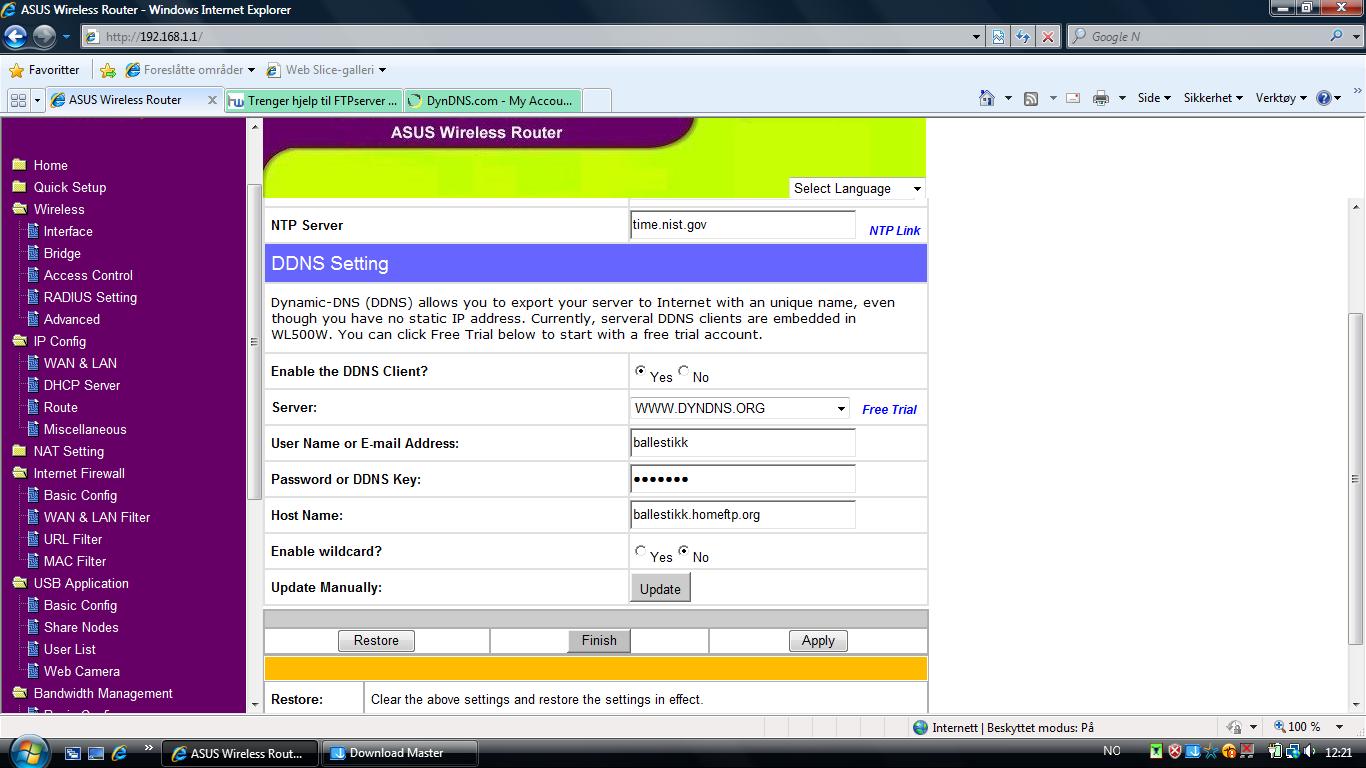The image size is (1366, 768).
Task: Click the browser Back arrow button
Action: click(15, 37)
